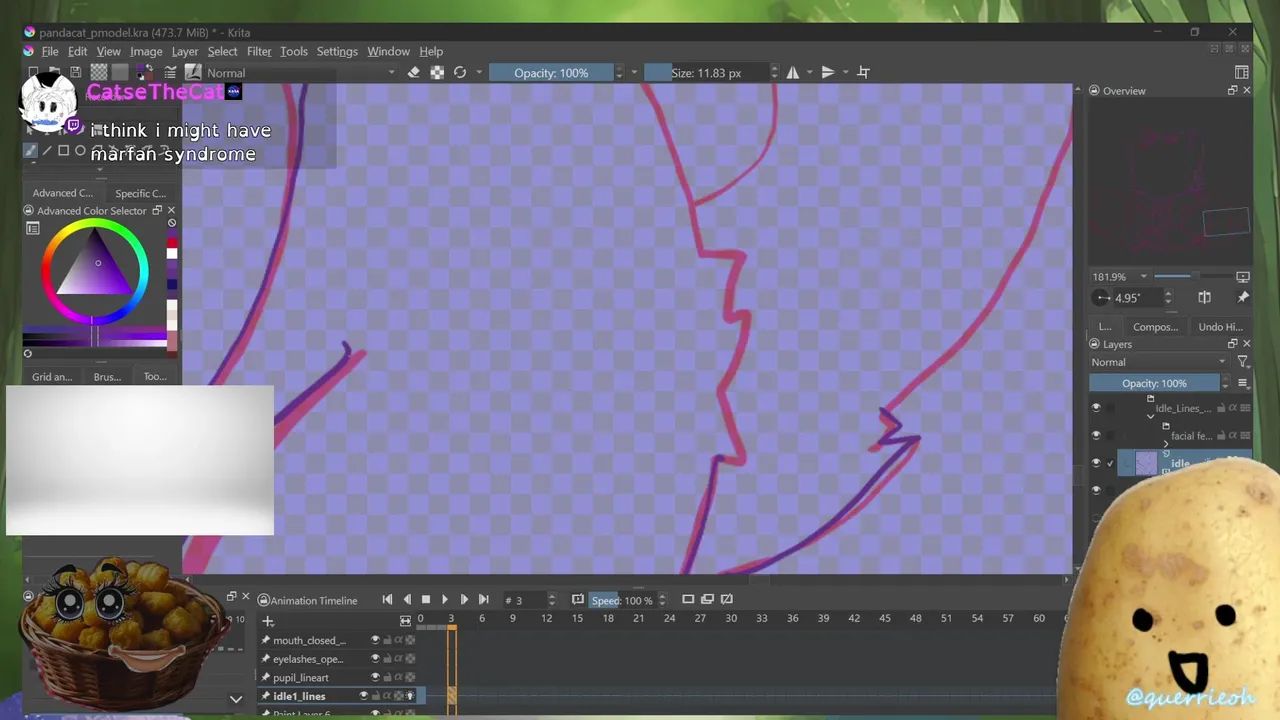Image resolution: width=1280 pixels, height=720 pixels.
Task: Open layer blending mode Normal dropdown
Action: coord(1159,362)
